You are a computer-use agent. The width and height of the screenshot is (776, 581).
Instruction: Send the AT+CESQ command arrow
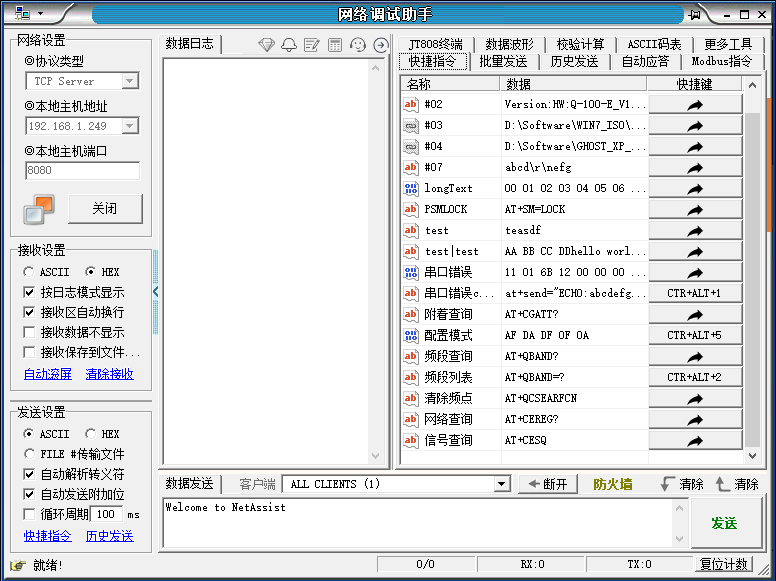pyautogui.click(x=695, y=440)
